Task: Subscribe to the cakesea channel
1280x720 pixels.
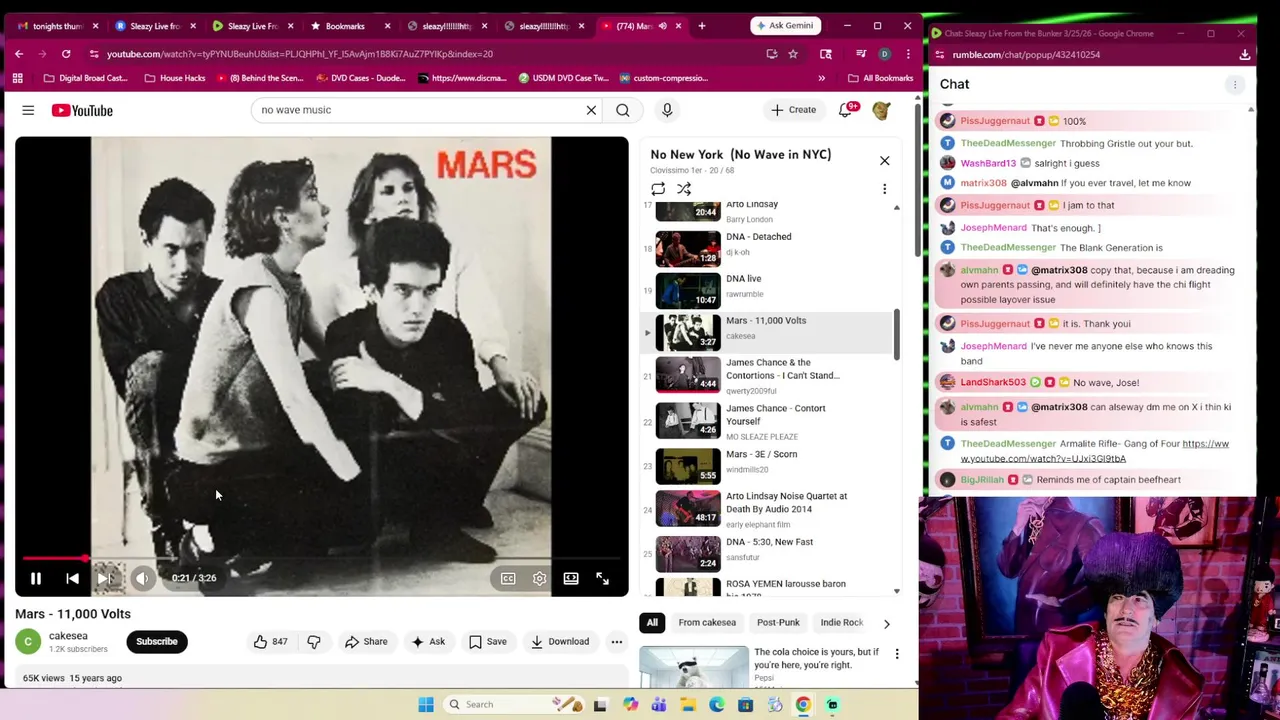Action: (157, 642)
